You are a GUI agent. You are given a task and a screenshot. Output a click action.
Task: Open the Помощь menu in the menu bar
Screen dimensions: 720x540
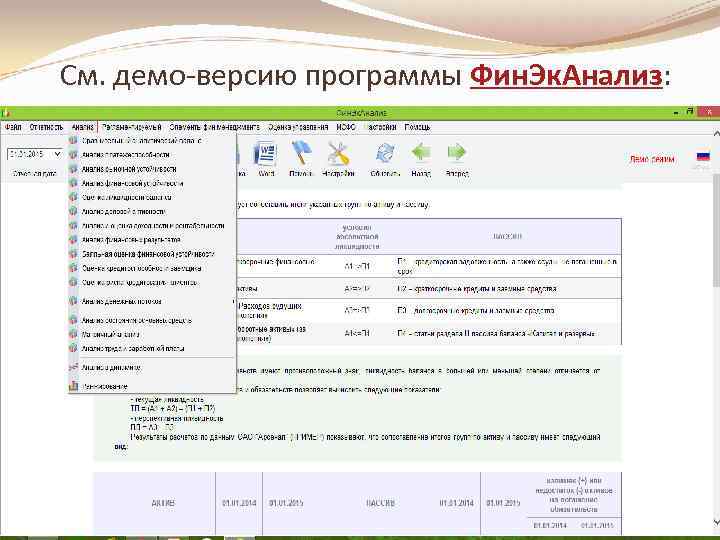417,127
